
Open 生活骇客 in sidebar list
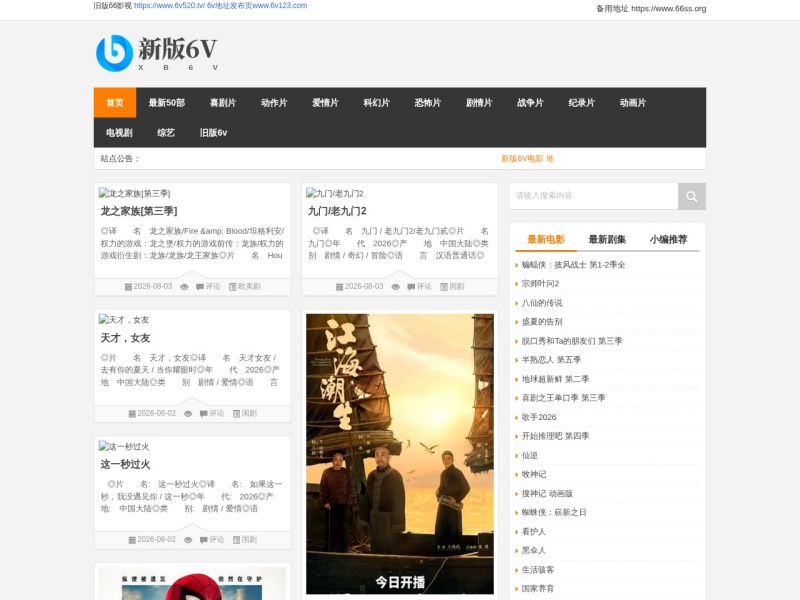click(x=538, y=570)
